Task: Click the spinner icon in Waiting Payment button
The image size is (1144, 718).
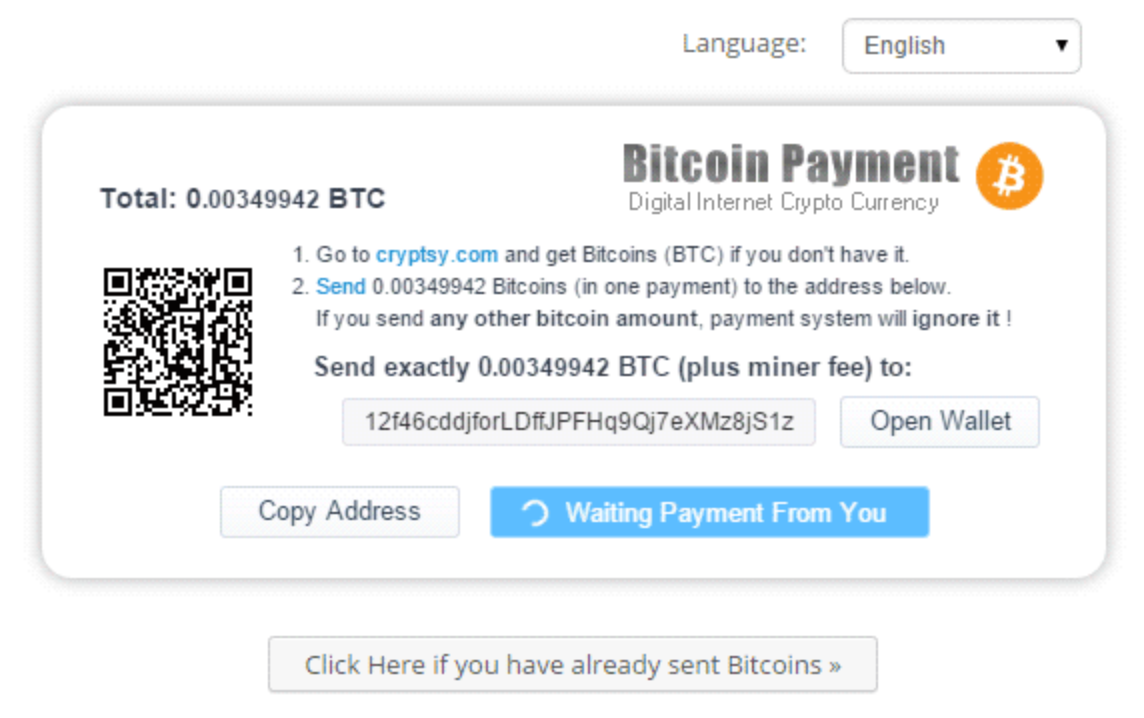Action: tap(535, 513)
